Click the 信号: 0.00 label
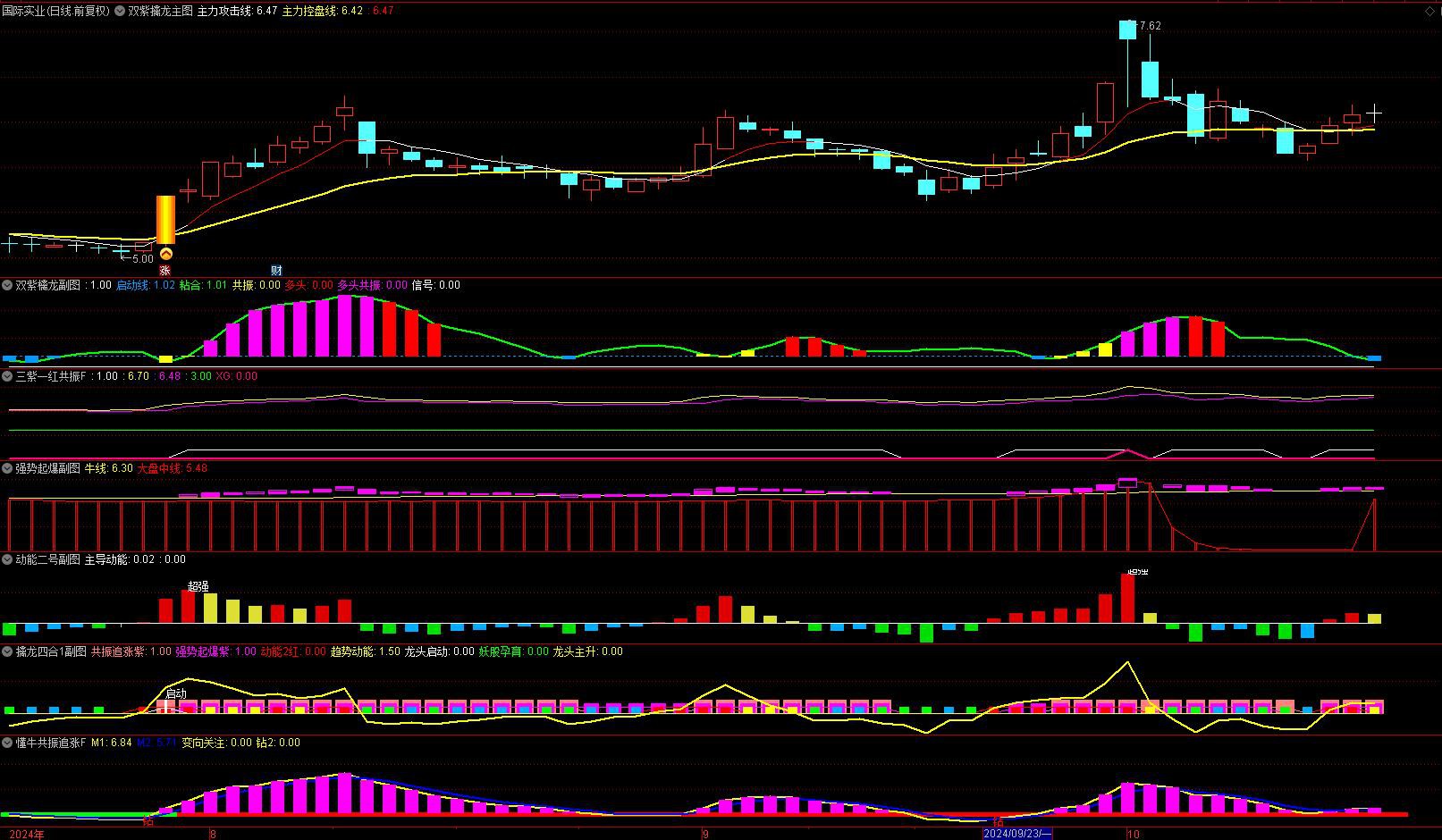The width and height of the screenshot is (1442, 840). 435,285
